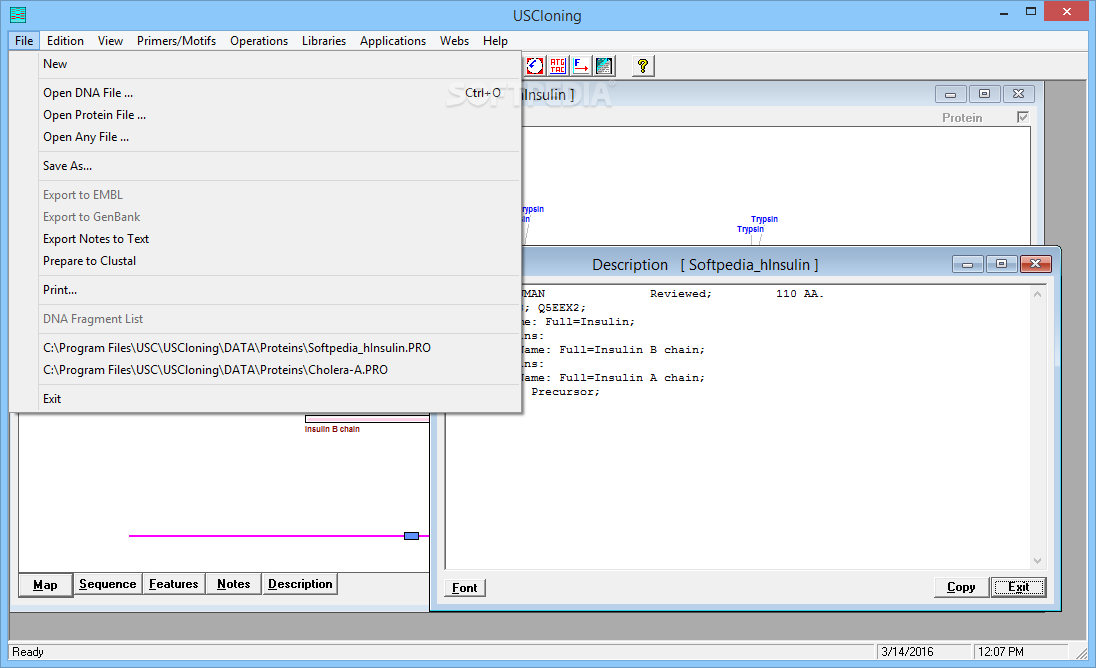Viewport: 1096px width, 668px height.
Task: Switch to the Features tab
Action: coord(173,584)
